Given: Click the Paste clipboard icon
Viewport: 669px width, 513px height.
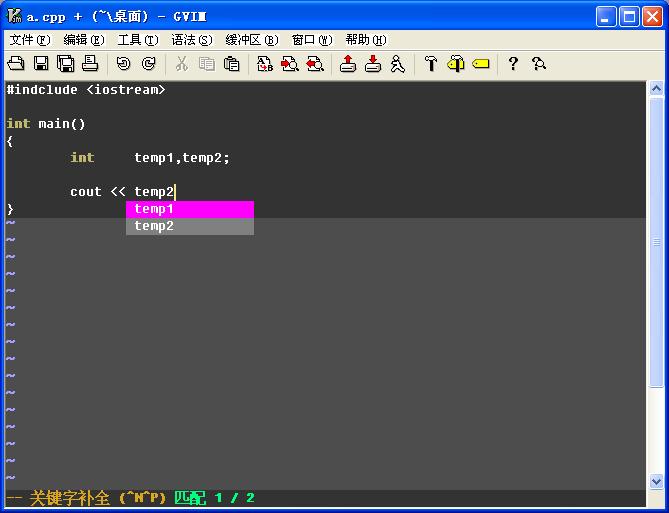Looking at the screenshot, I should tap(232, 64).
